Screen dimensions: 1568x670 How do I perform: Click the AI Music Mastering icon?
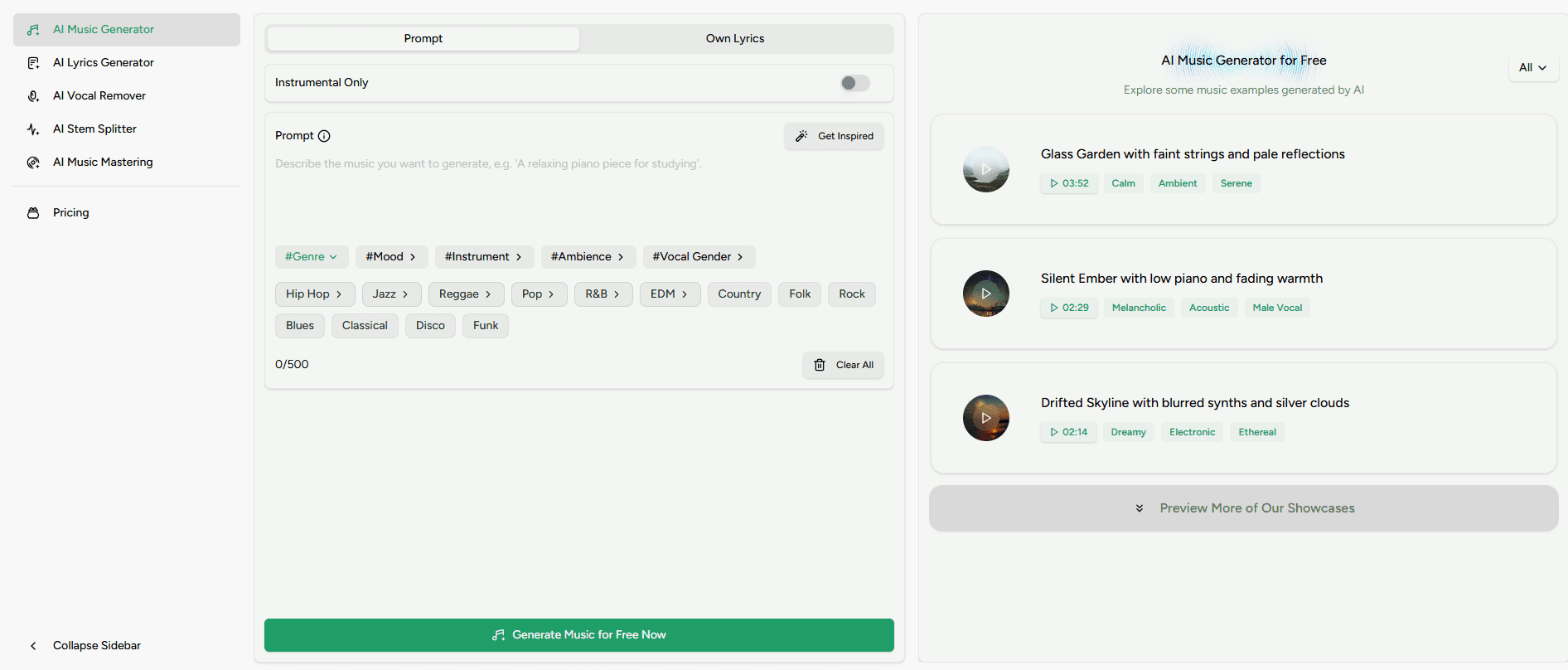click(x=33, y=163)
